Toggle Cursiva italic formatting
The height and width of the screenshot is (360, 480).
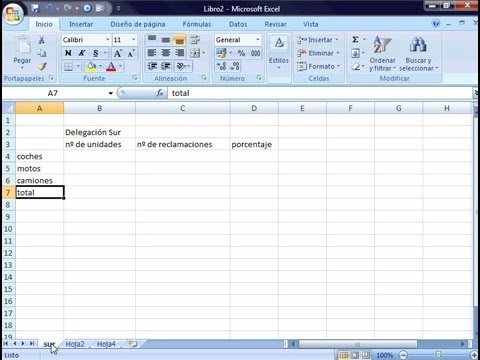point(82,53)
